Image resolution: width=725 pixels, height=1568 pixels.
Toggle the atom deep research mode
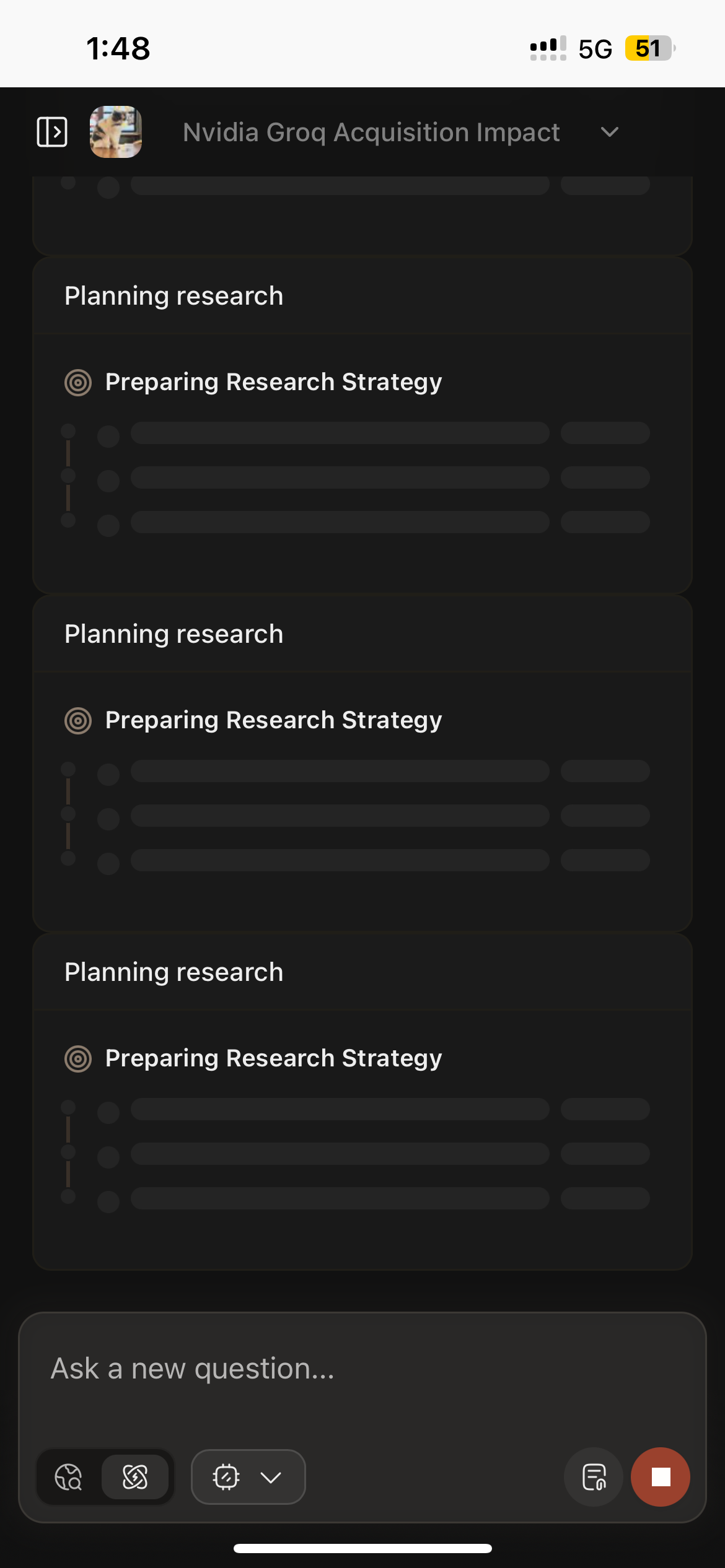pyautogui.click(x=135, y=1477)
